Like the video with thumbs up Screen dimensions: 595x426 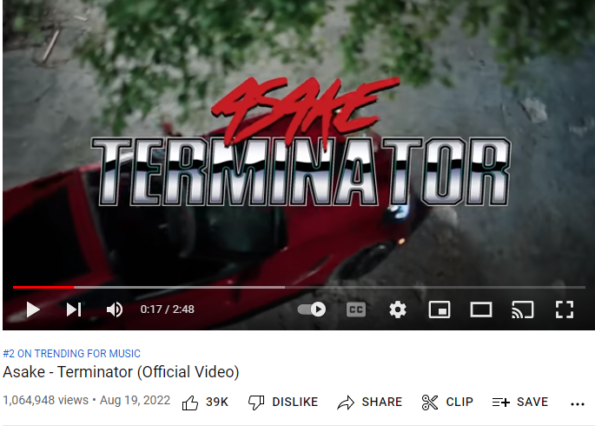click(x=190, y=402)
